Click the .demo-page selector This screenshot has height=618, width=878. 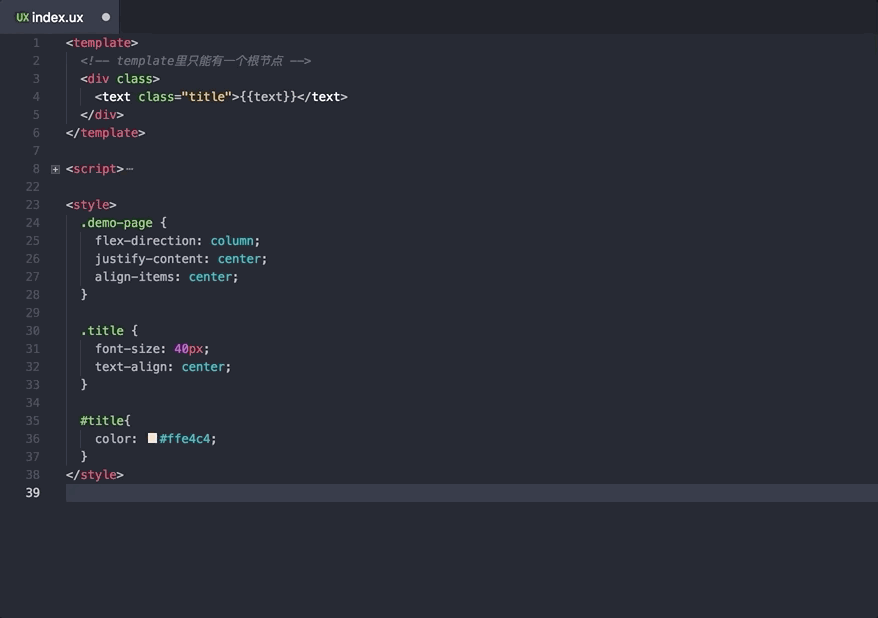pos(116,223)
